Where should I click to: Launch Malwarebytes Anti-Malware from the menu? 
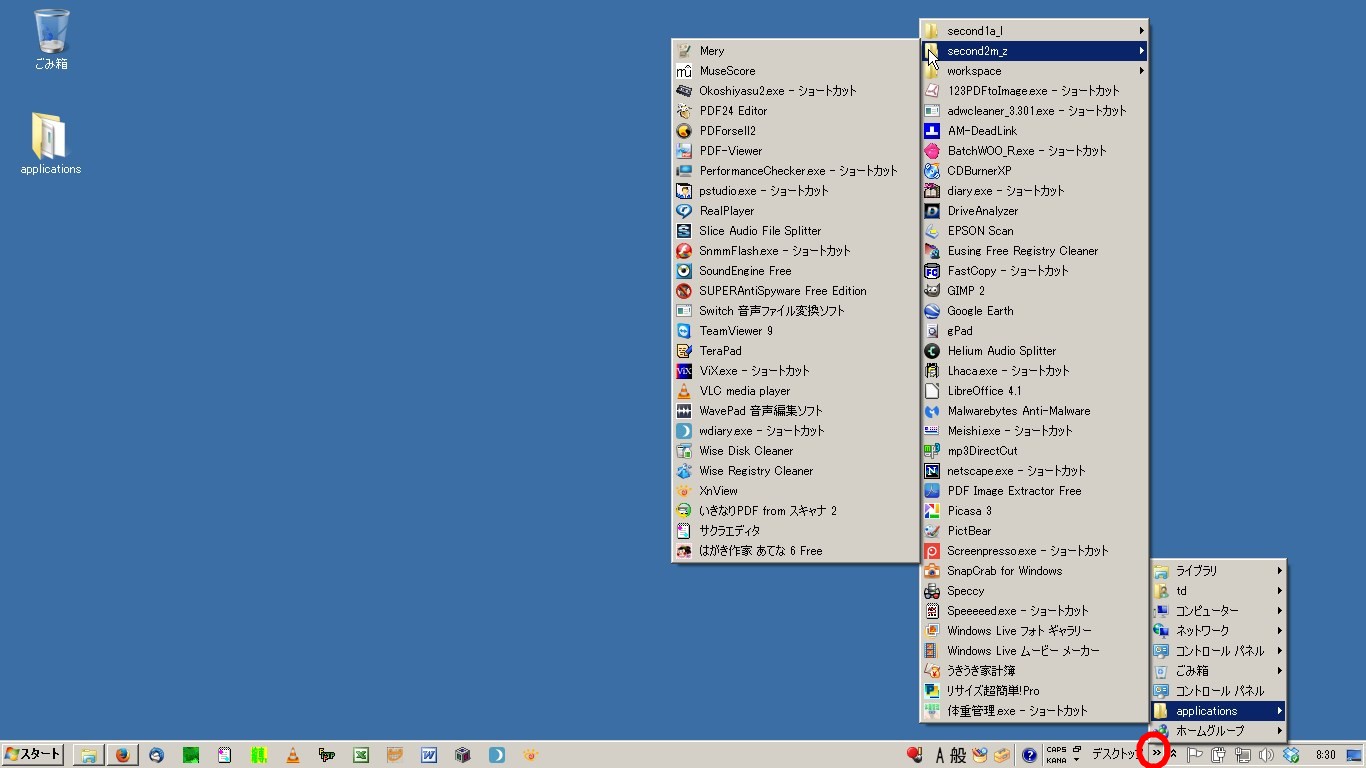coord(1034,411)
